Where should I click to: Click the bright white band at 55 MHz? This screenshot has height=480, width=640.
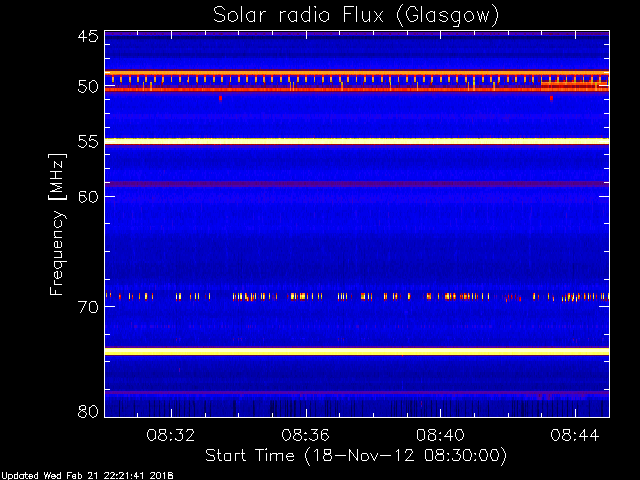click(x=357, y=141)
